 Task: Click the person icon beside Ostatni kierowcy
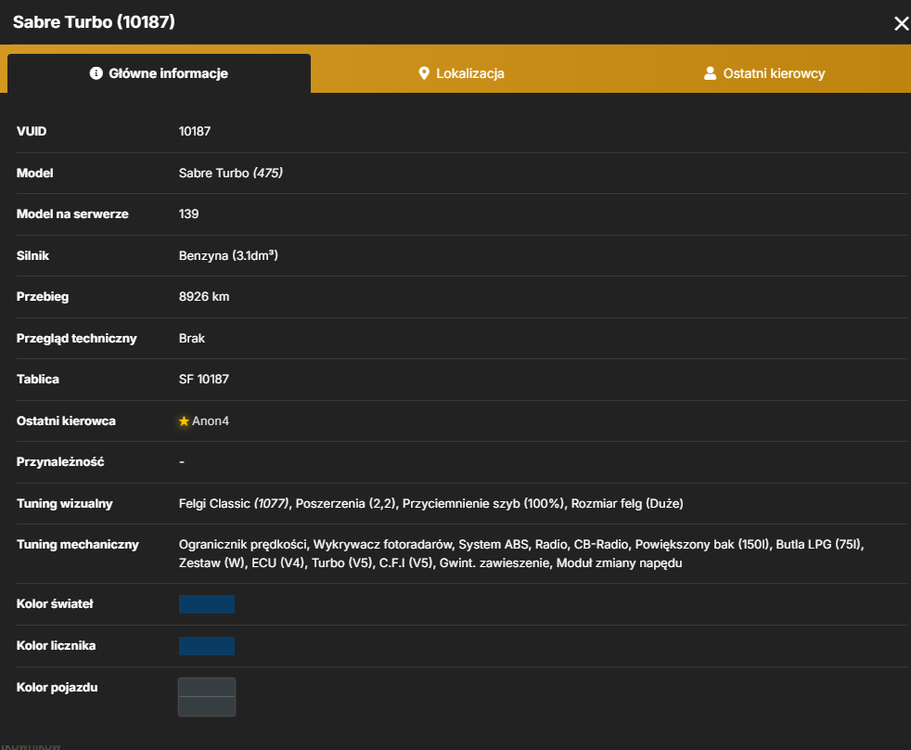coord(710,73)
